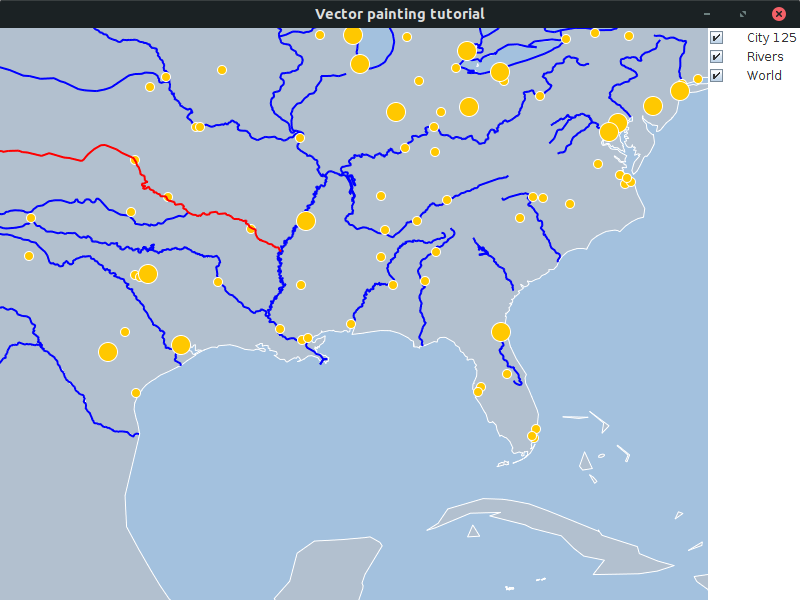
Task: Click the city marker at Florida's southern tip
Action: [533, 436]
